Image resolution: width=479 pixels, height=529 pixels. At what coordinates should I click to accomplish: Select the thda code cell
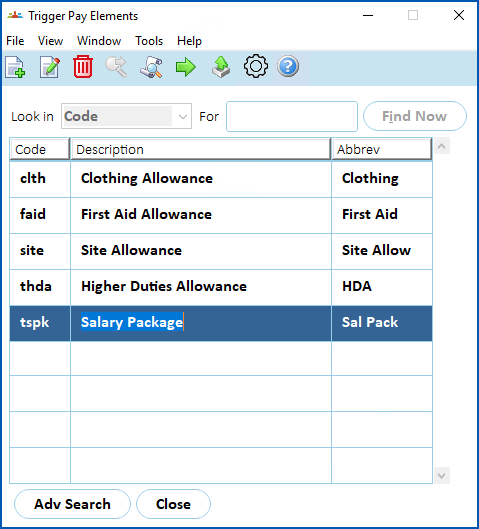(x=40, y=287)
